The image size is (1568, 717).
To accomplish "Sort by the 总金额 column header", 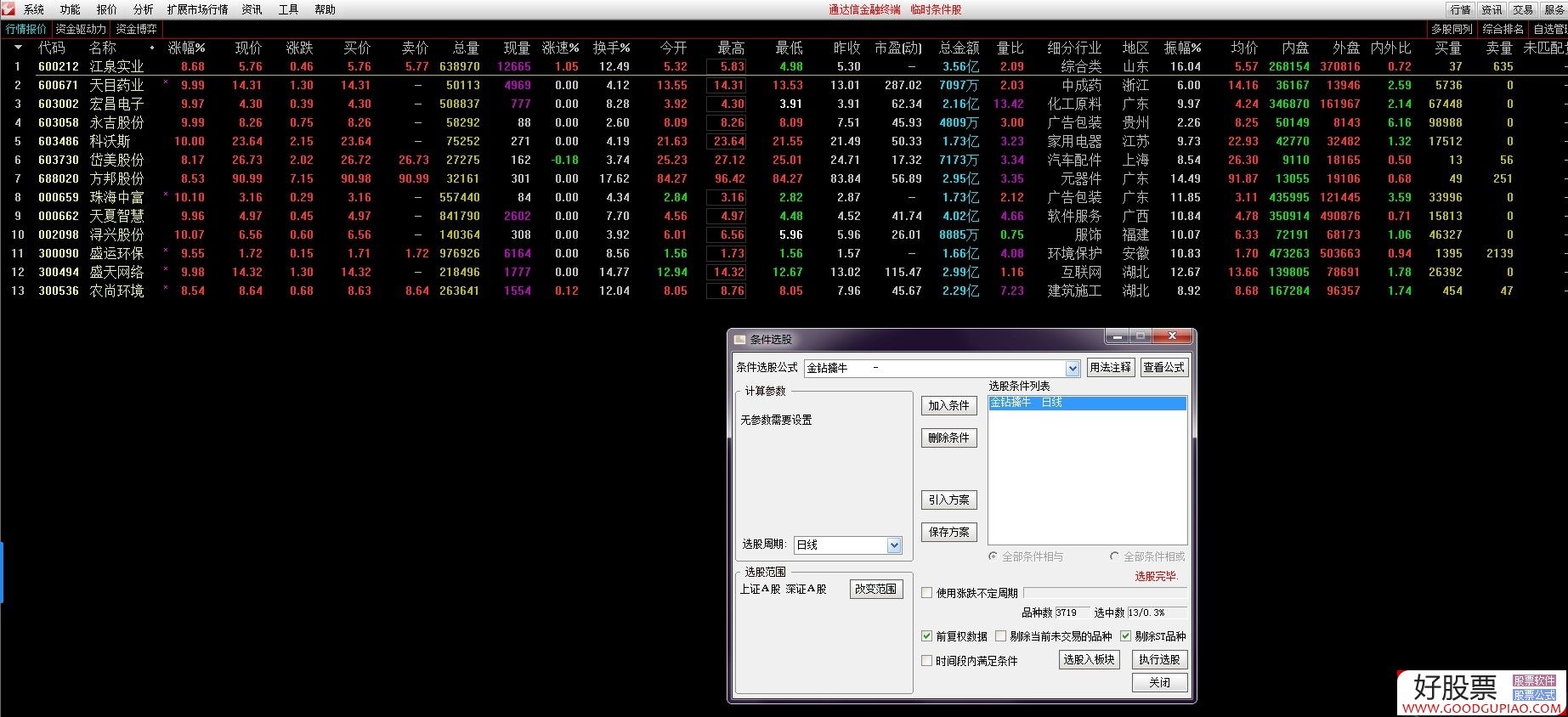I will click(x=959, y=48).
